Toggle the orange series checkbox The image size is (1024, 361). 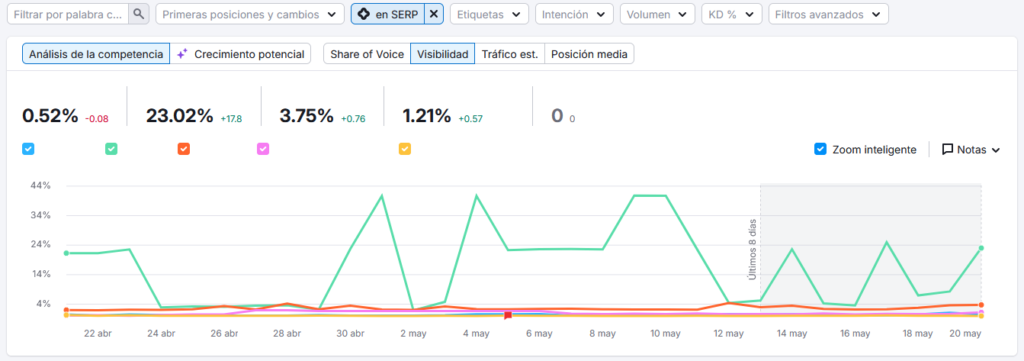pos(184,149)
